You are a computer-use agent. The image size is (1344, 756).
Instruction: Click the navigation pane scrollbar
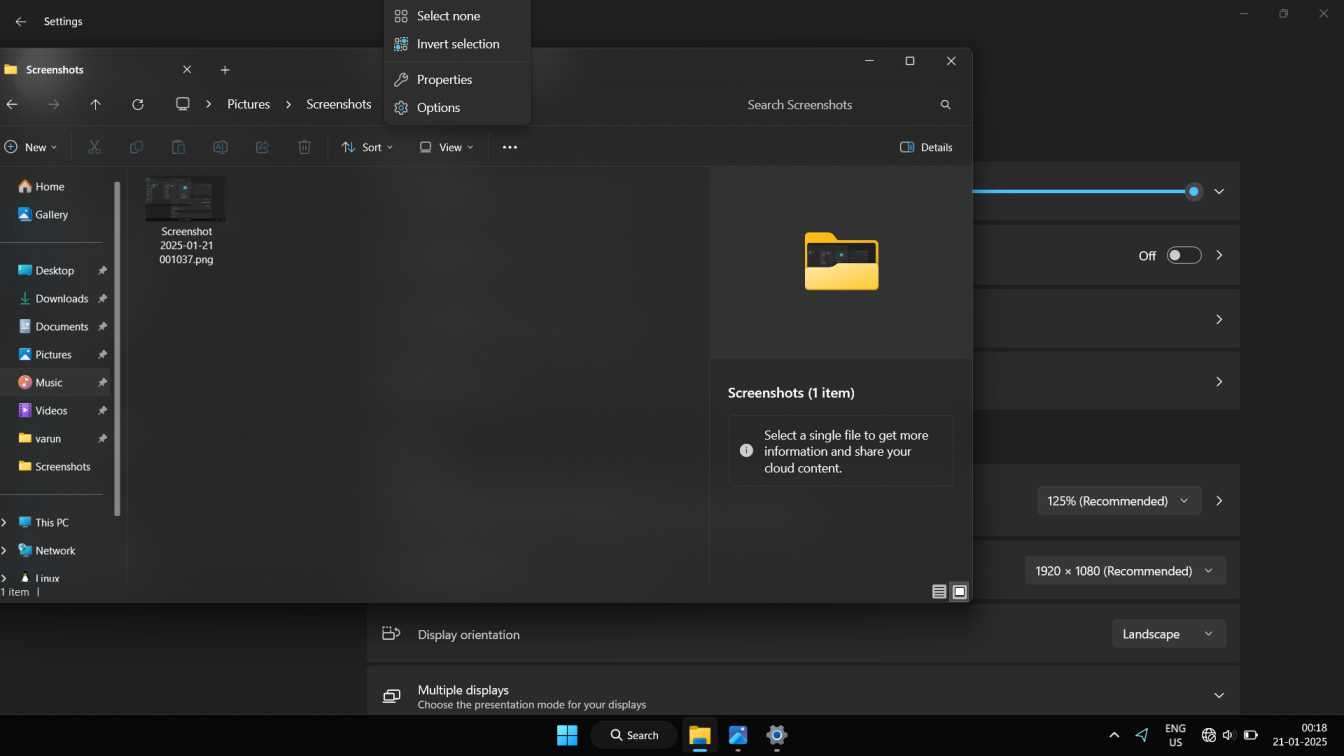(117, 348)
